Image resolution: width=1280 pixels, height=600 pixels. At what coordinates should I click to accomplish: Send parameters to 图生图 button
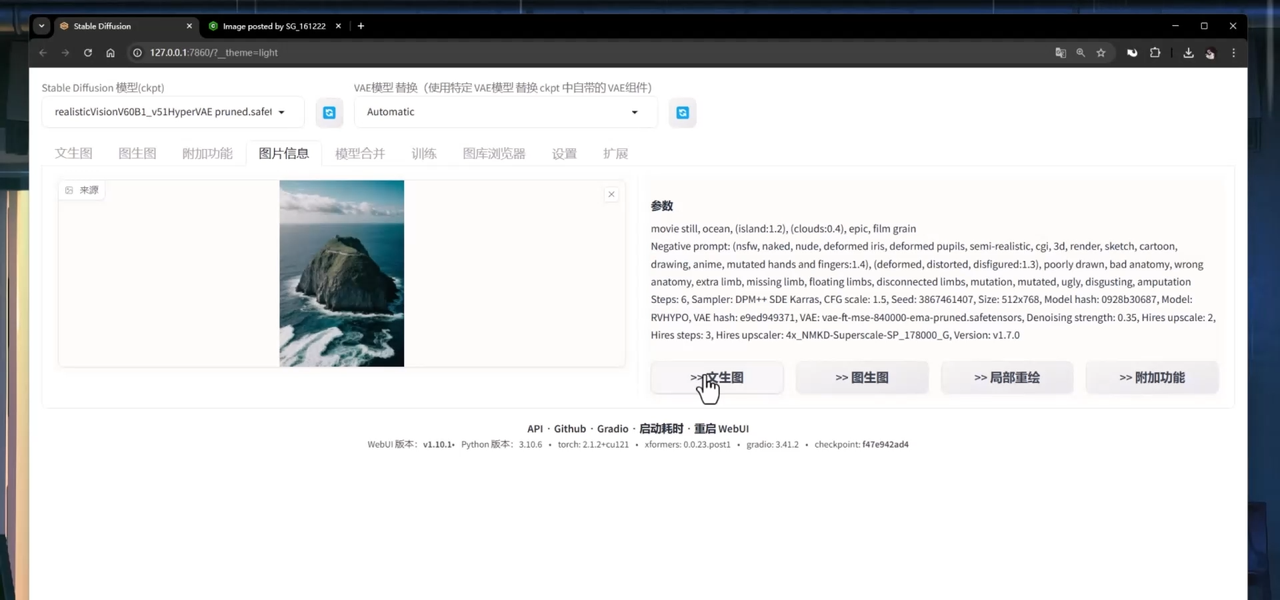pos(861,377)
